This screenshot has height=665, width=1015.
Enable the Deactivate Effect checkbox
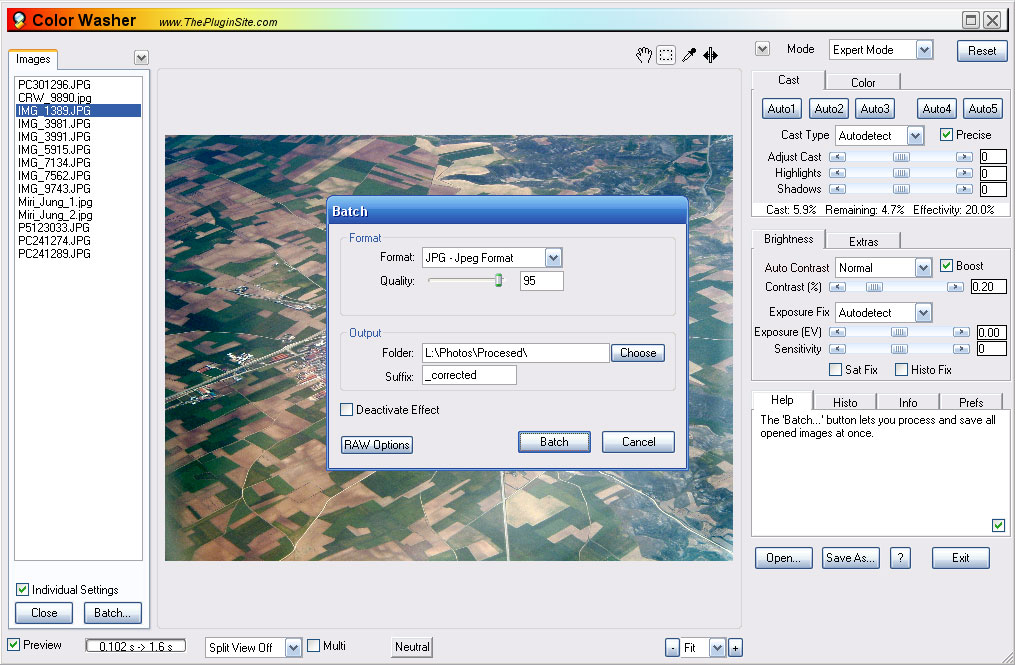click(347, 410)
